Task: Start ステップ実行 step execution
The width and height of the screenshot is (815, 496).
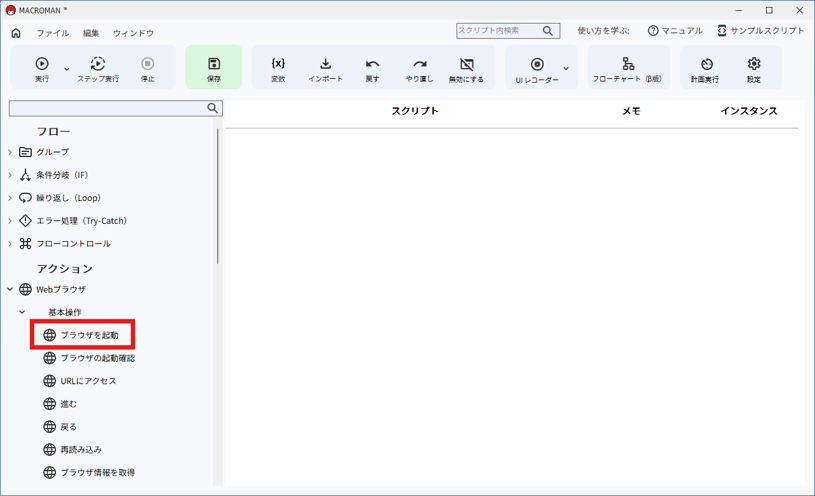Action: (98, 69)
